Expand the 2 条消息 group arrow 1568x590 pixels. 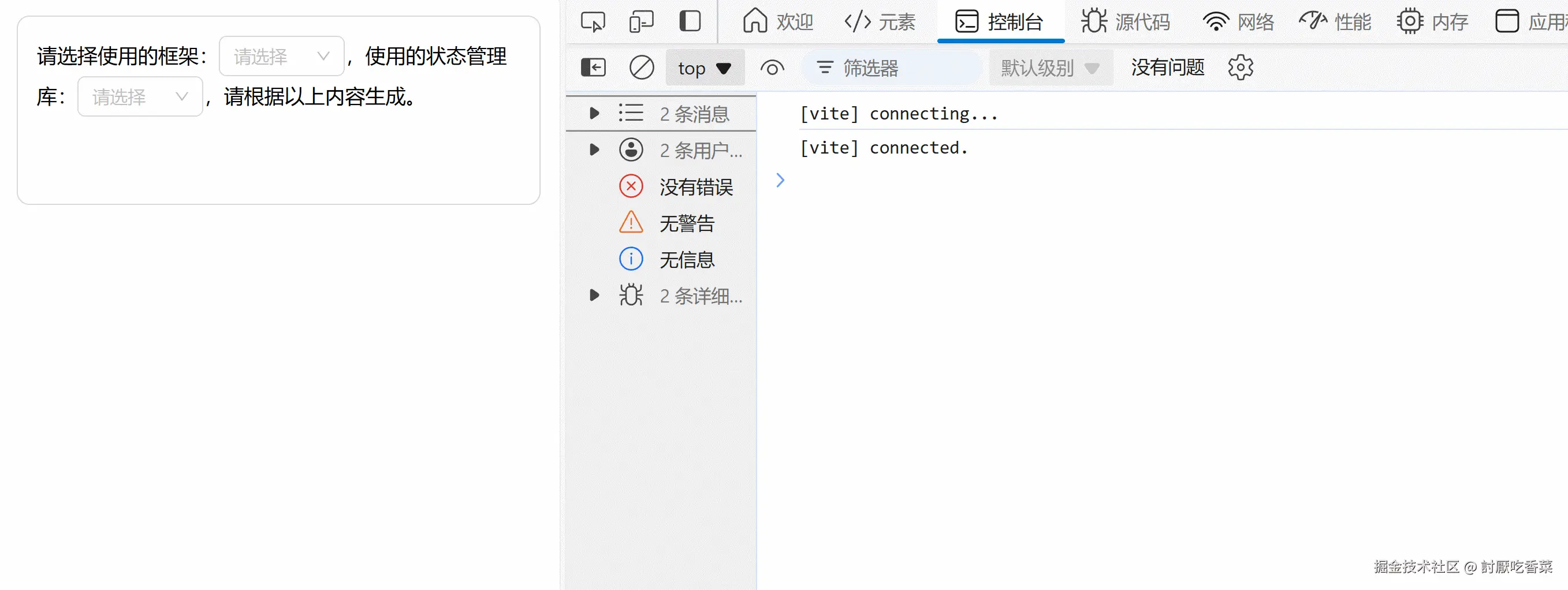click(594, 113)
